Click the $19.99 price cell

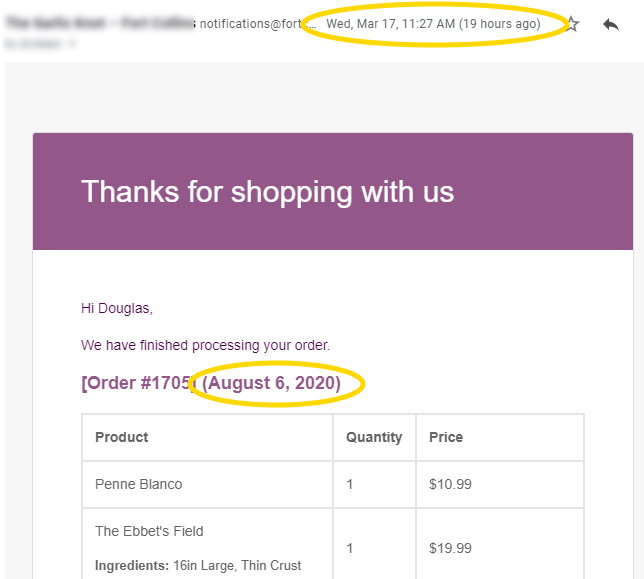pyautogui.click(x=450, y=548)
